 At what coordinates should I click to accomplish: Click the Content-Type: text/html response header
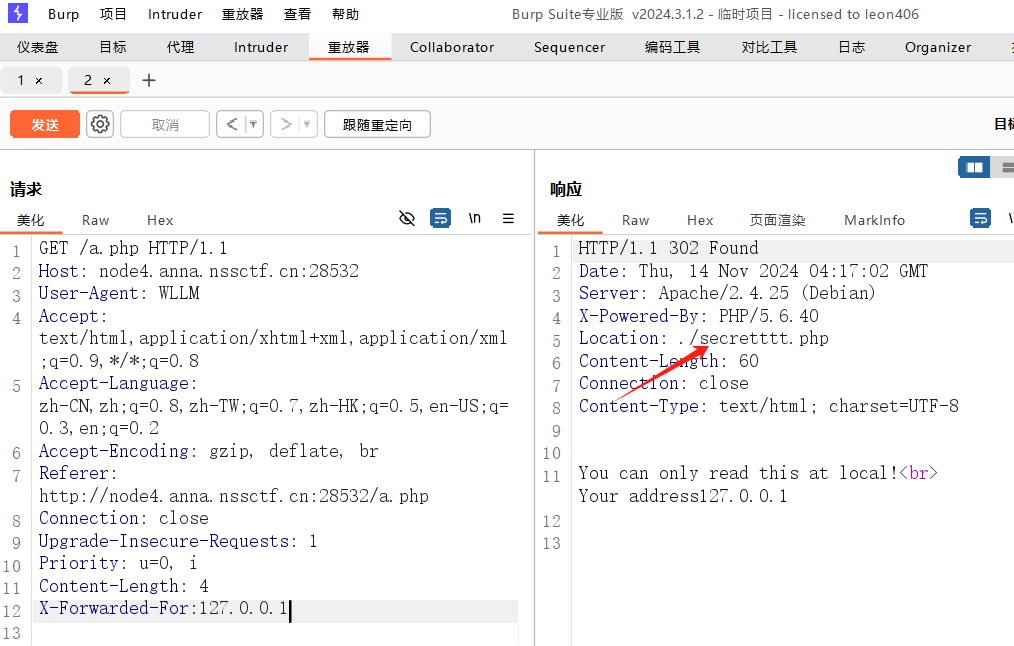point(768,406)
